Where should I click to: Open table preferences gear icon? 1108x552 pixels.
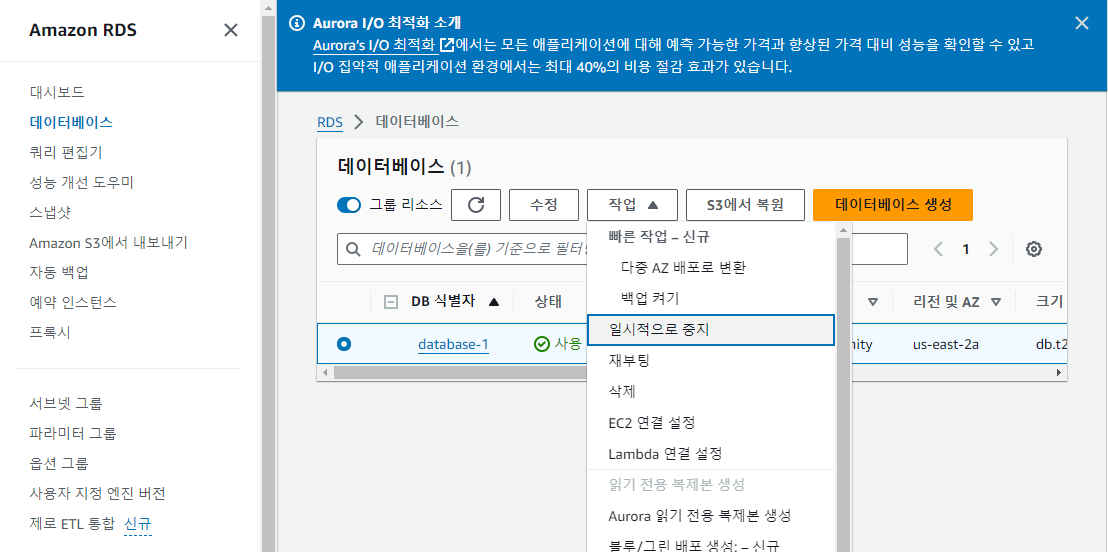(1034, 249)
